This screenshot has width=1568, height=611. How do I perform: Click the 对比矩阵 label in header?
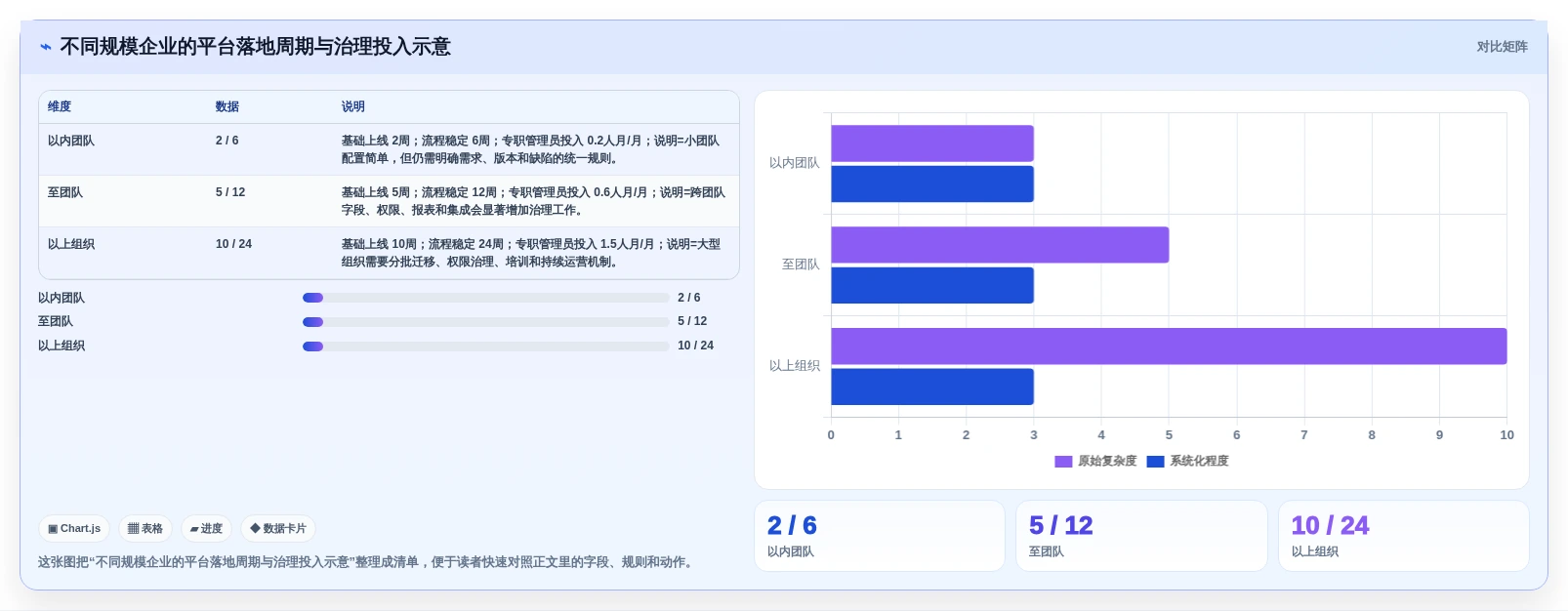(1502, 47)
